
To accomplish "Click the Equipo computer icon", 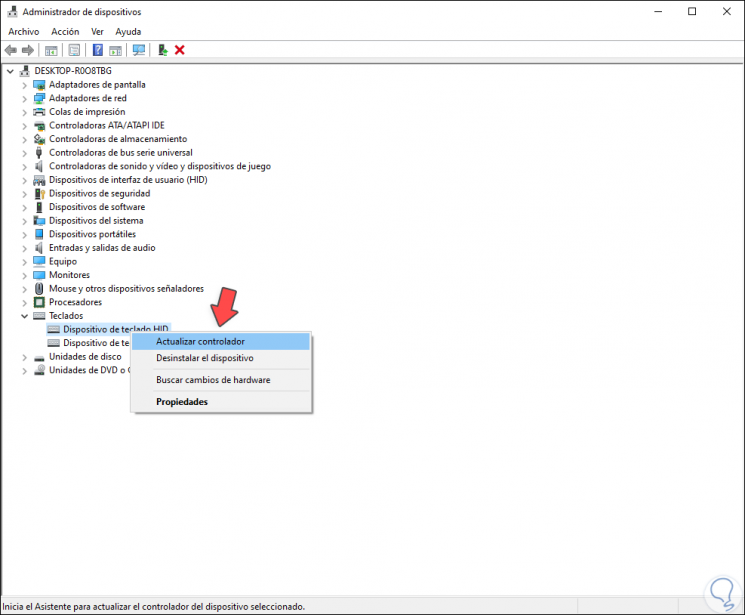I will pos(39,261).
